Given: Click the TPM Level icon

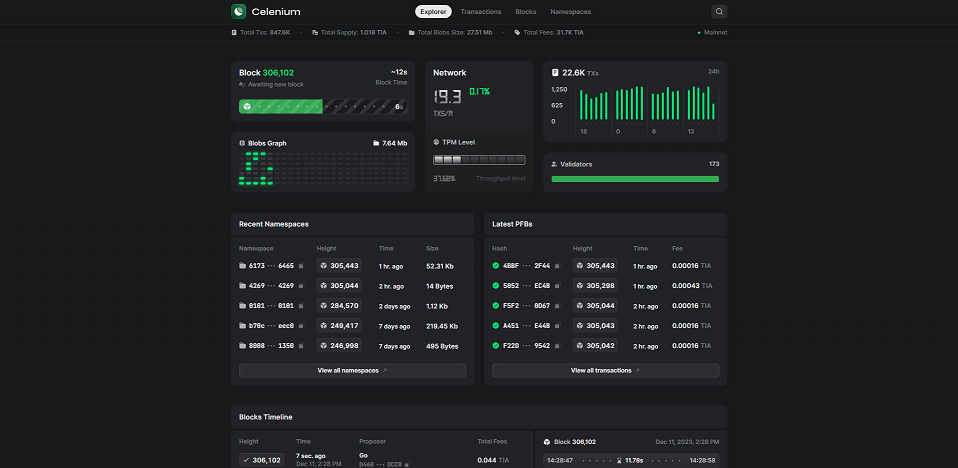Looking at the screenshot, I should pos(436,142).
